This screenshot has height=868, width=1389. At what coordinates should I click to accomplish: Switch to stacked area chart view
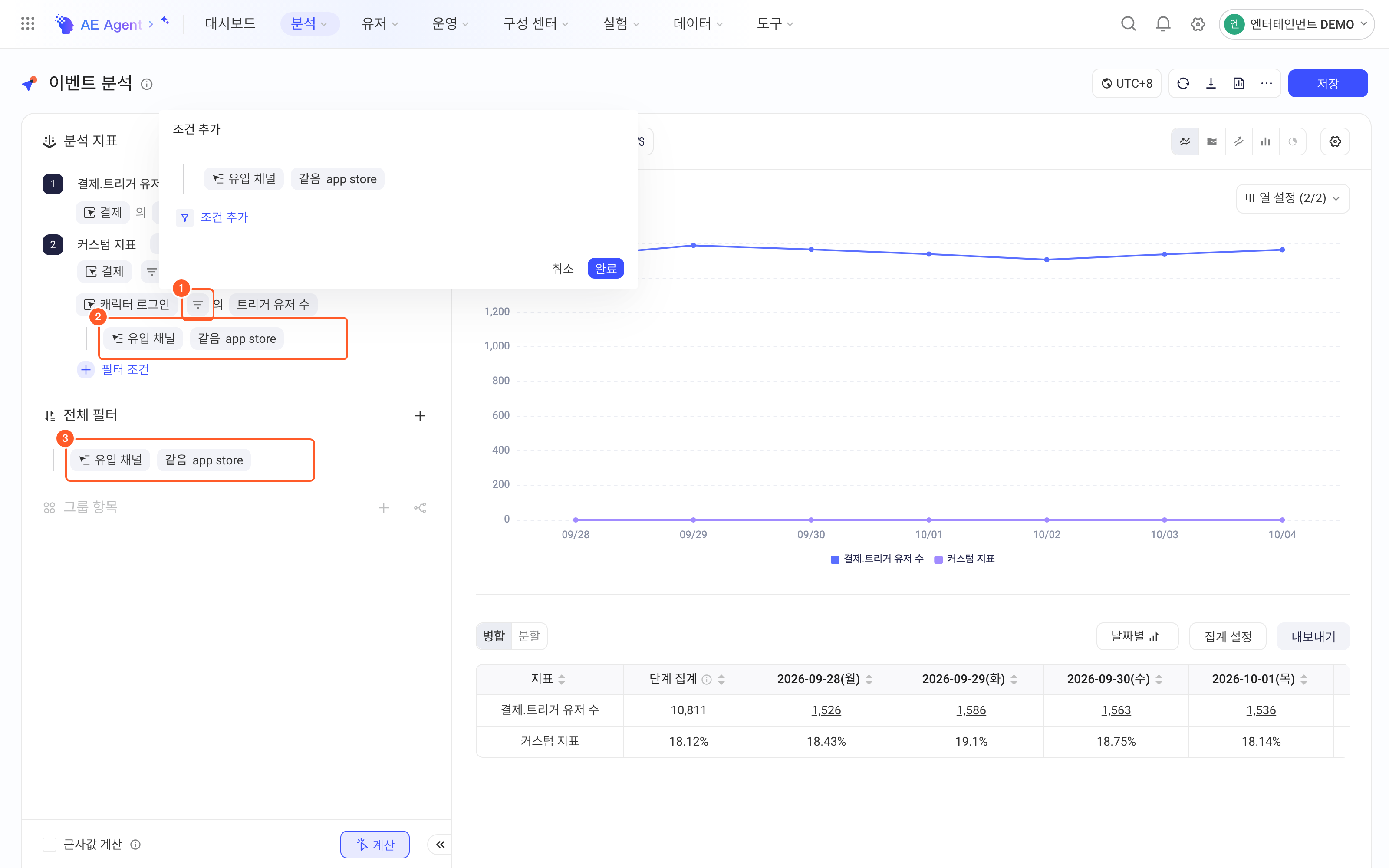click(x=1211, y=141)
